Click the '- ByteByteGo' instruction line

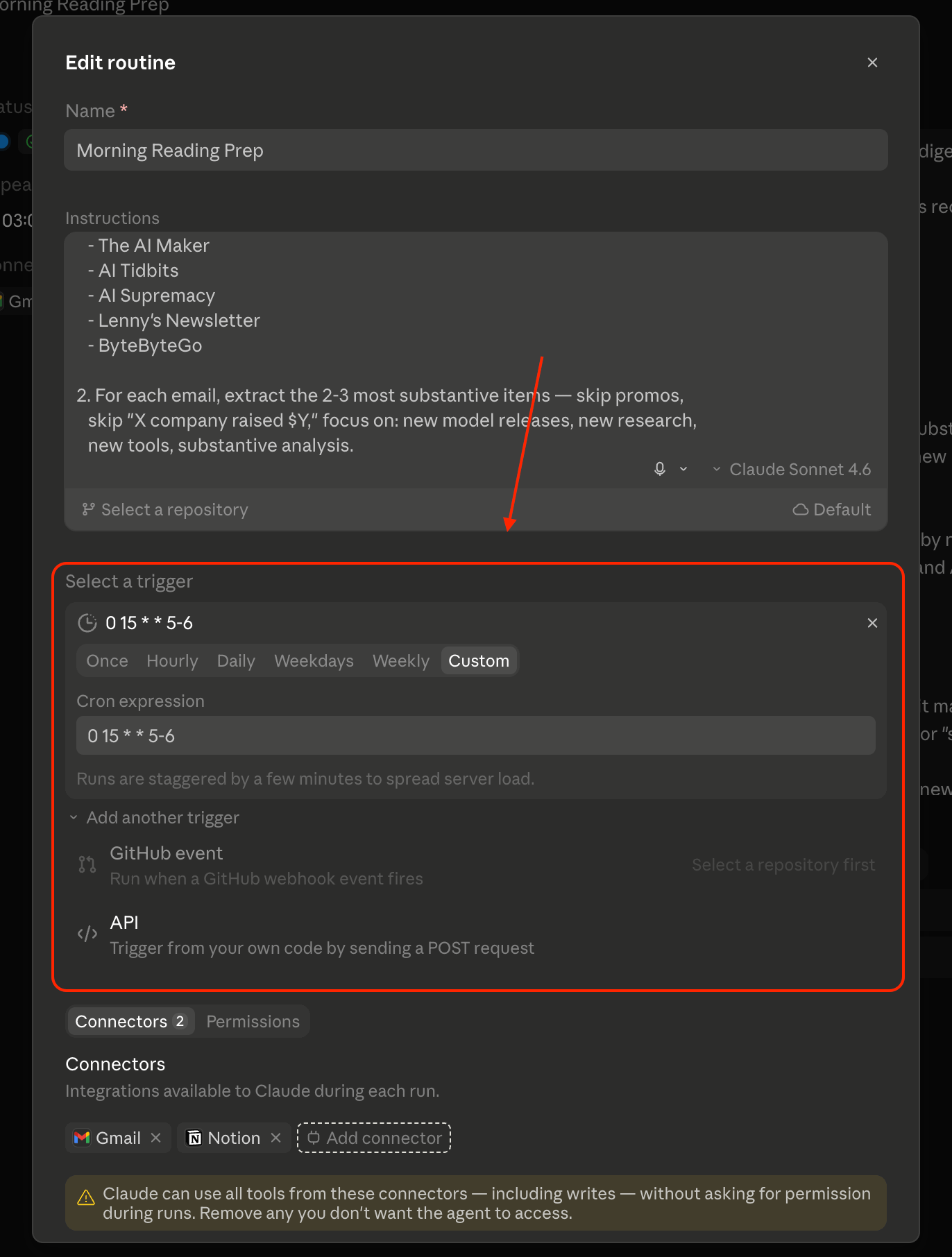coord(145,345)
